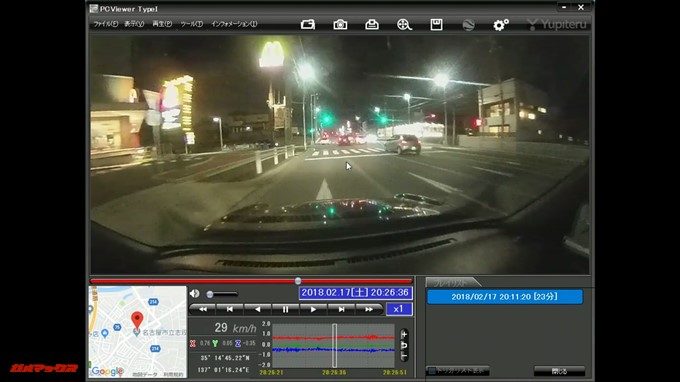This screenshot has height=382, width=680.
Task: Open the 再生(P) menu
Action: (x=162, y=24)
